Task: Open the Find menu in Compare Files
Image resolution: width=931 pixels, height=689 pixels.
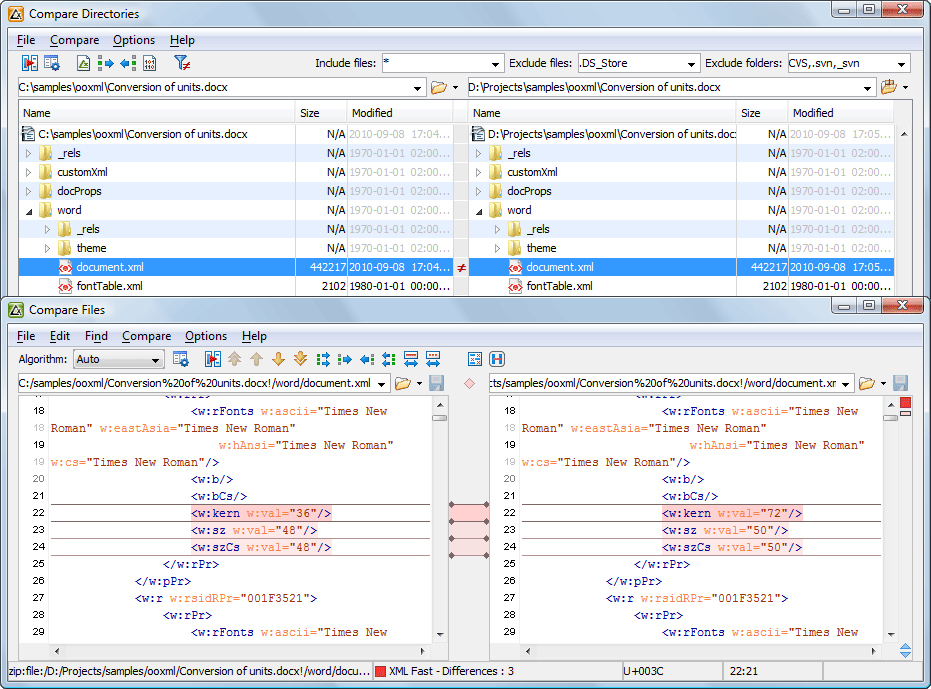Action: point(96,336)
